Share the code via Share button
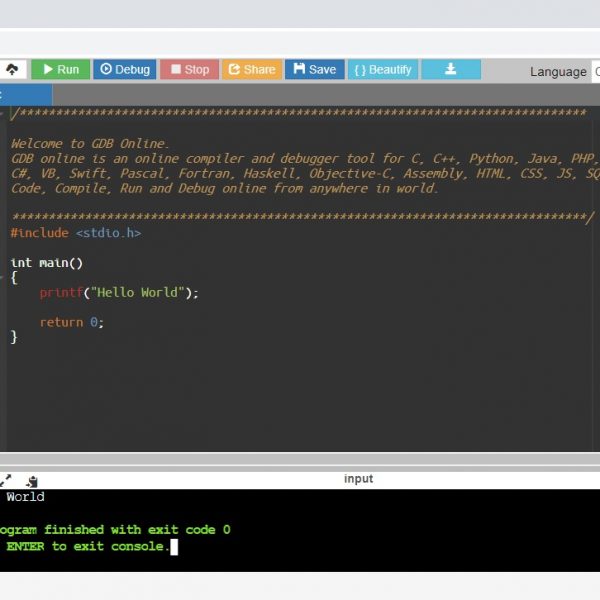This screenshot has height=600, width=600. pyautogui.click(x=251, y=69)
